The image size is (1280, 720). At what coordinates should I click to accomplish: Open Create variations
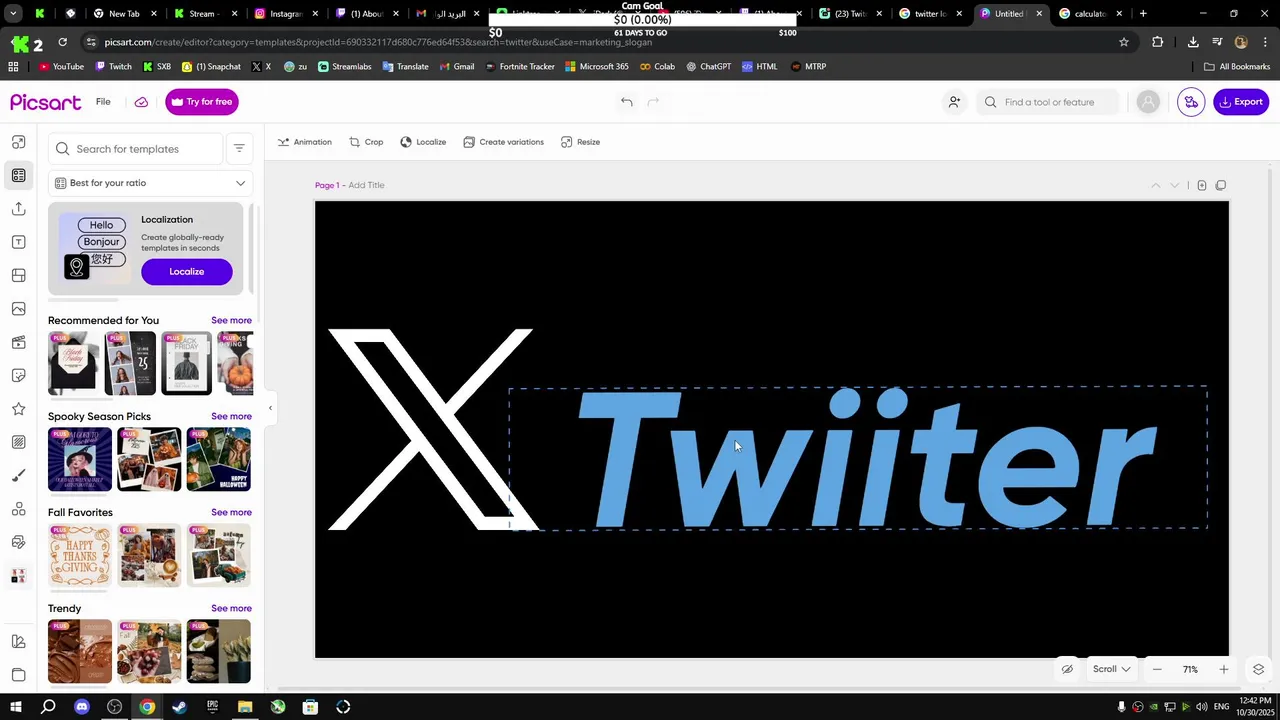pos(503,142)
